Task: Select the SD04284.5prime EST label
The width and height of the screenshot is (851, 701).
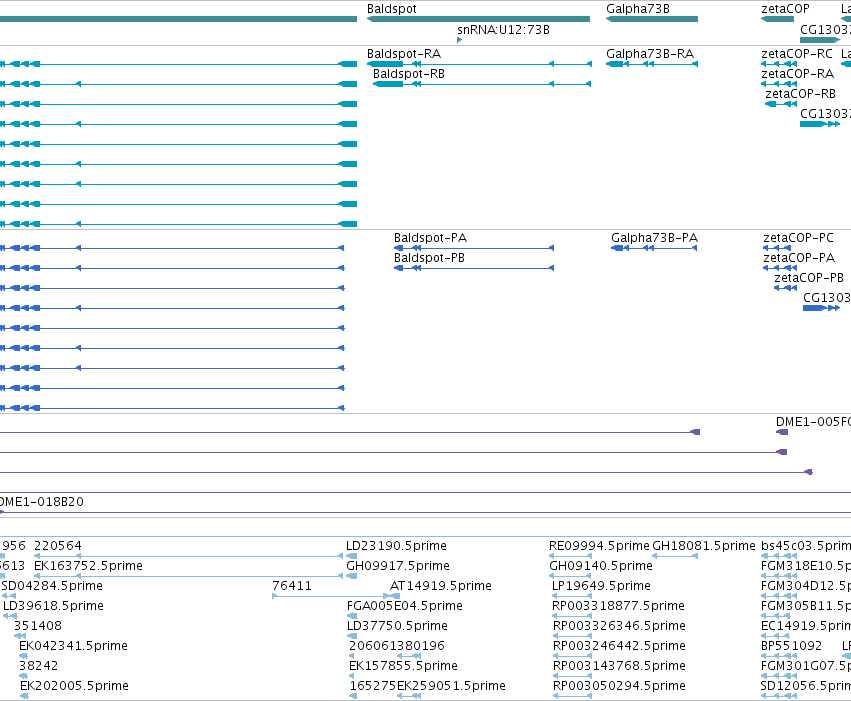Action: click(52, 586)
